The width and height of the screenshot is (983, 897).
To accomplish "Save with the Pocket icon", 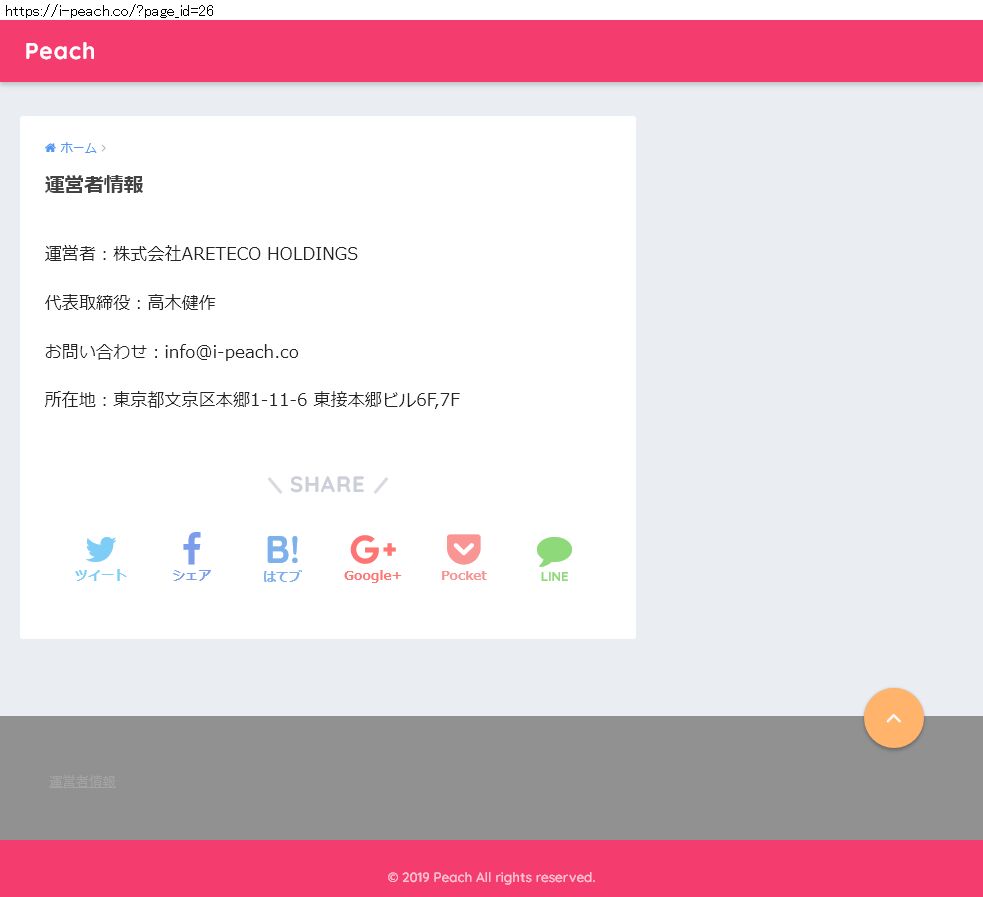I will click(x=463, y=549).
